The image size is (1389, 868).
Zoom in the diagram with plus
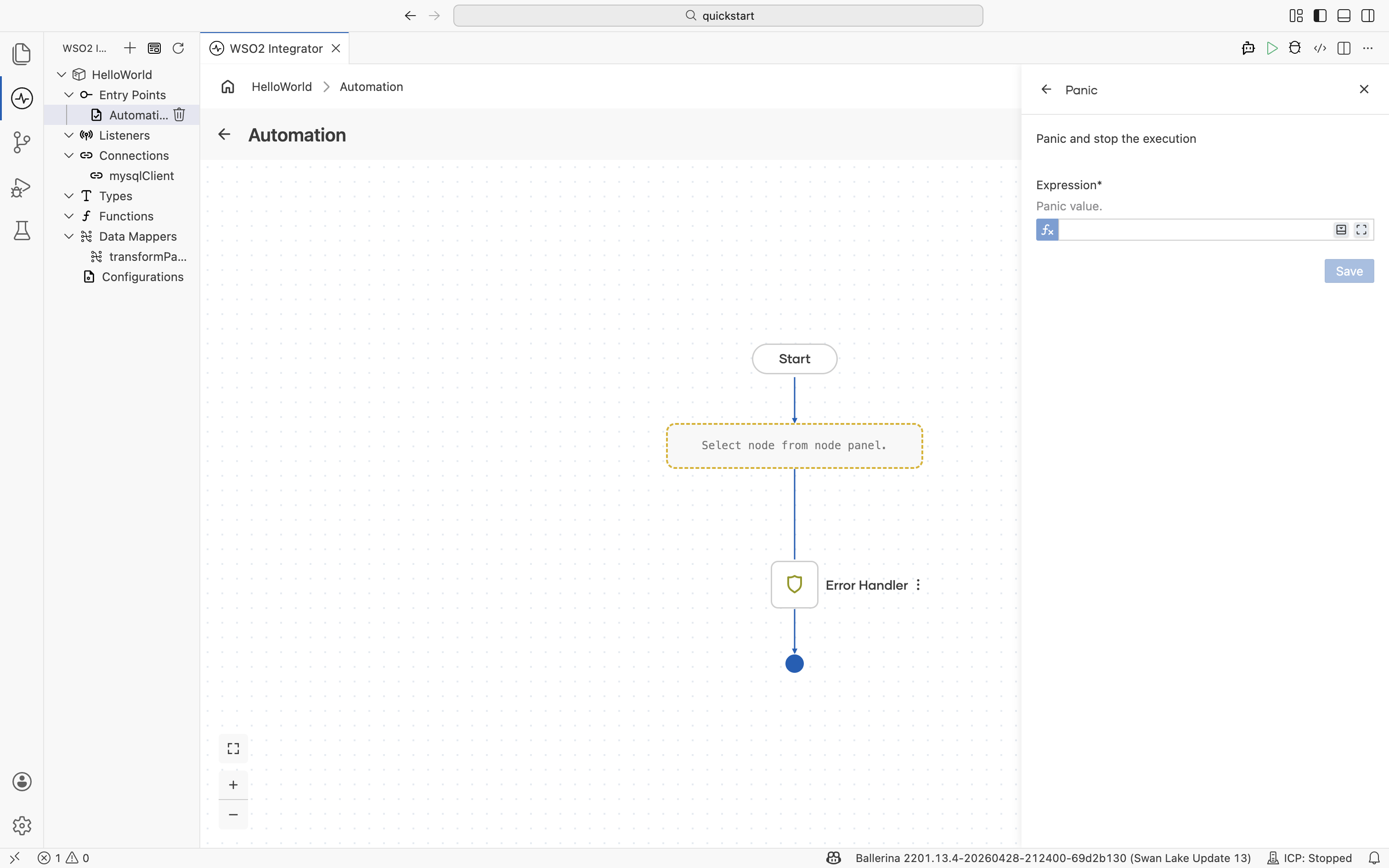[x=233, y=785]
